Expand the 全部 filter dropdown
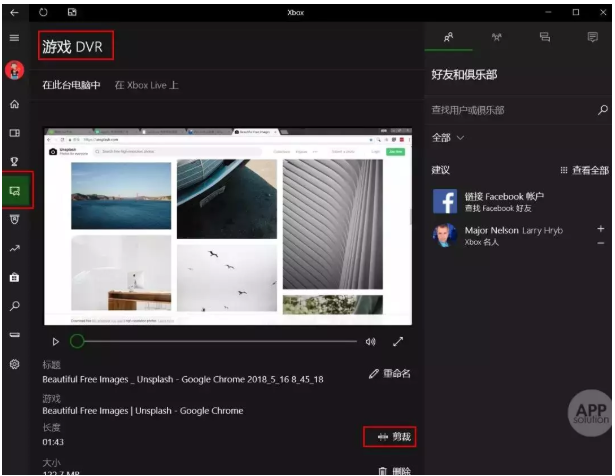The width and height of the screenshot is (615, 476). (448, 138)
